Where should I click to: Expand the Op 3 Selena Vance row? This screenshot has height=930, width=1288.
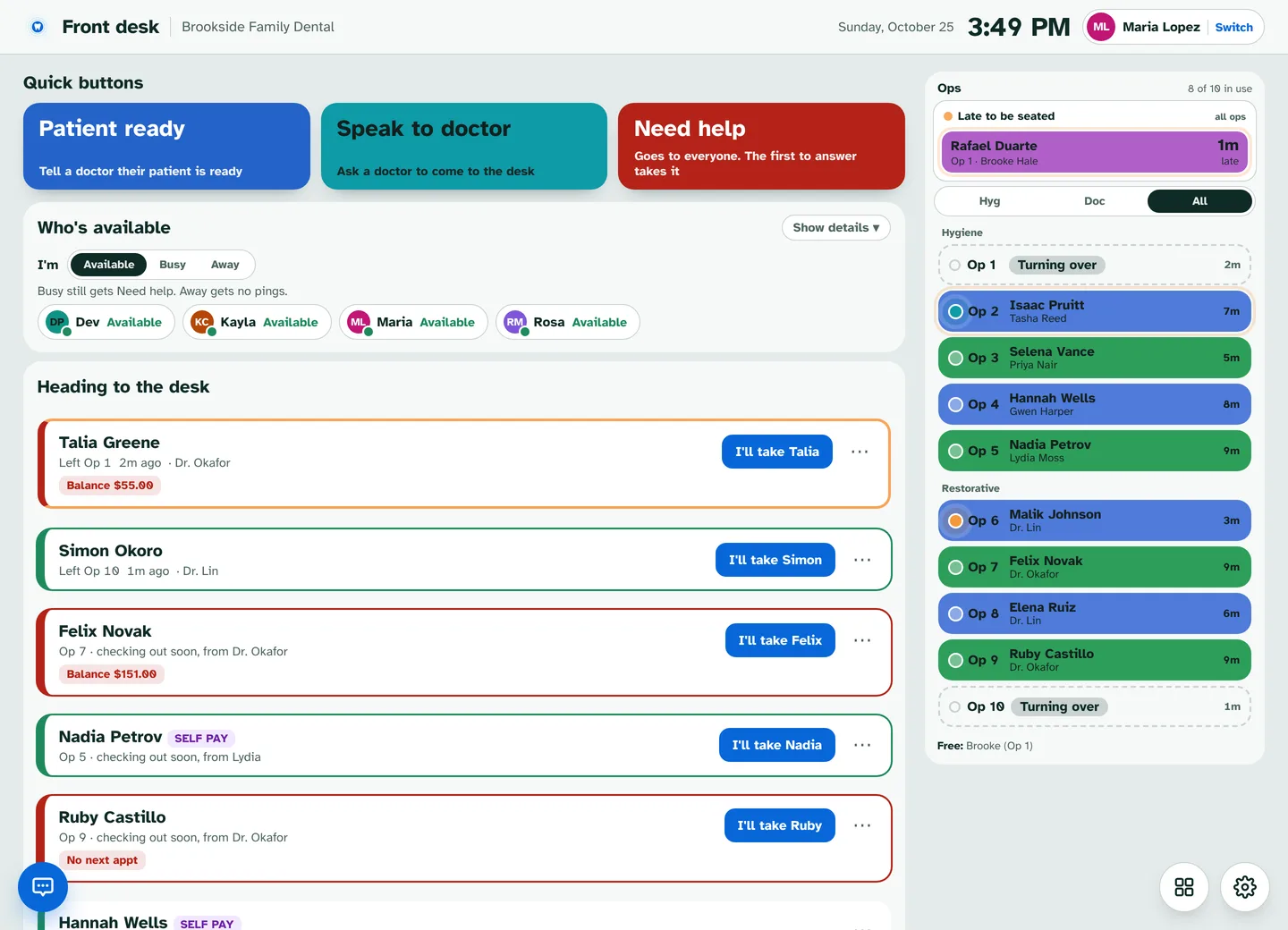pyautogui.click(x=1095, y=358)
